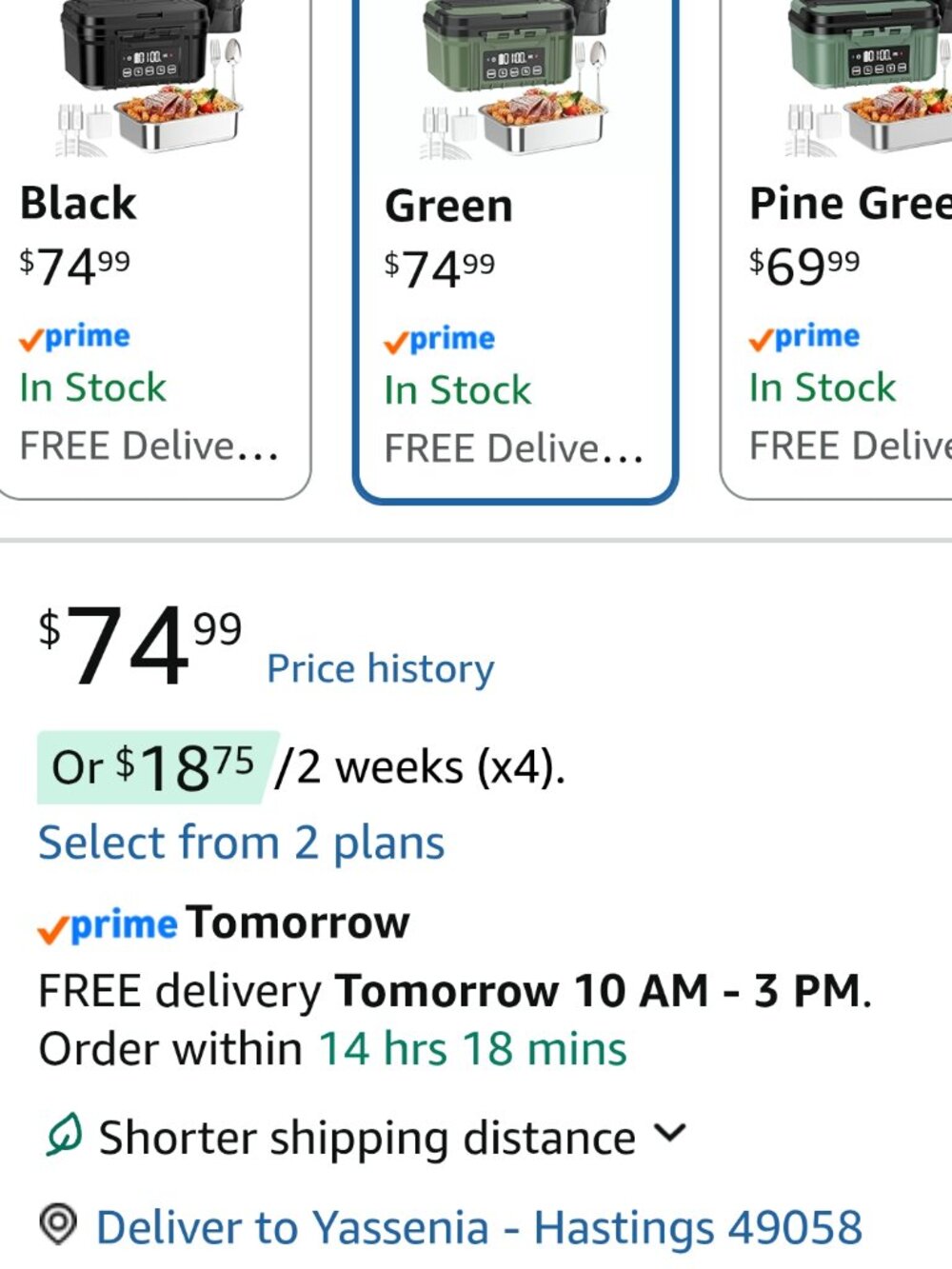Tap the Prime badge on Black card
Screen dimensions: 952x1269
[x=74, y=337]
